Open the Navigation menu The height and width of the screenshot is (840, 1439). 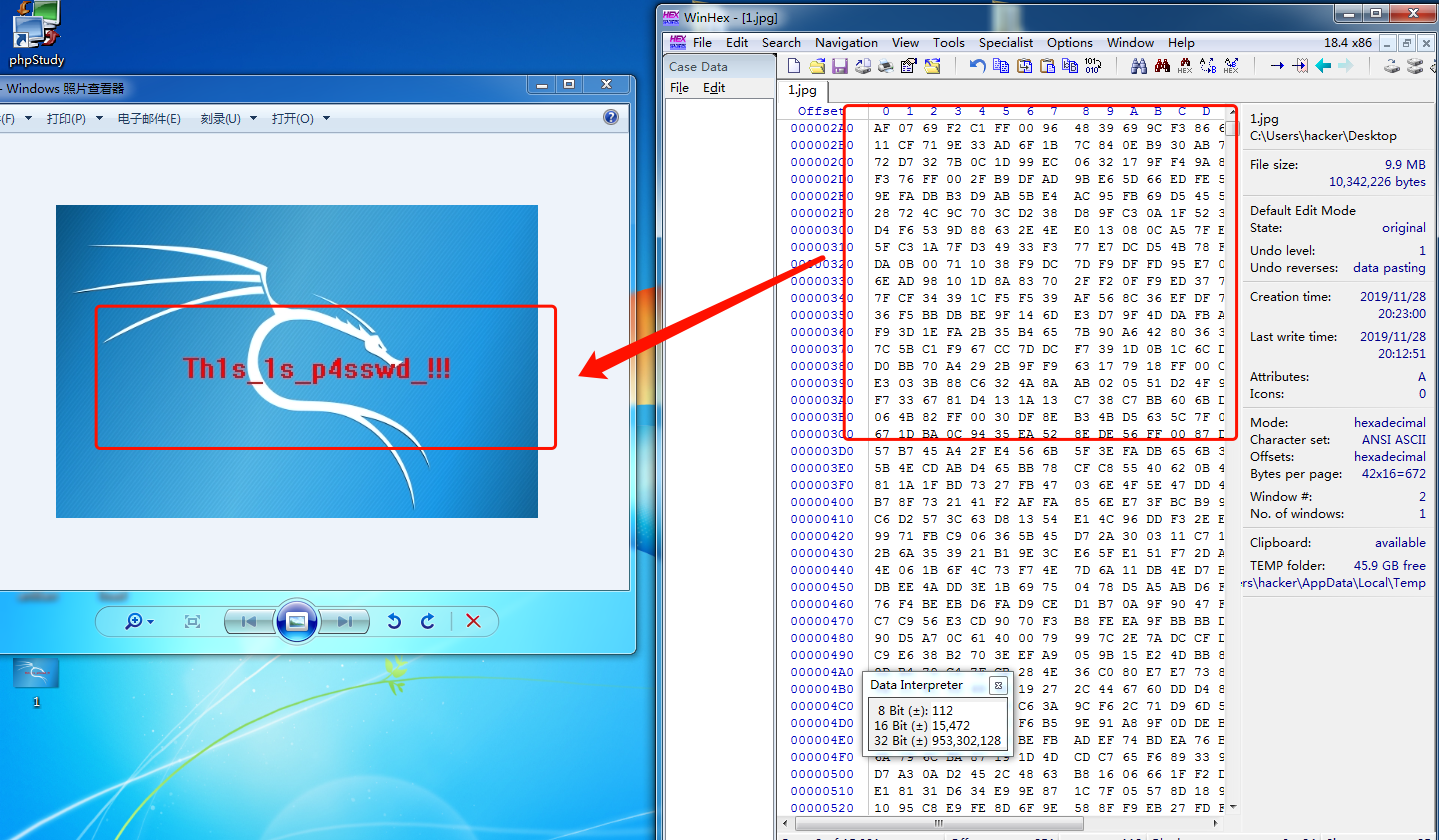[846, 42]
